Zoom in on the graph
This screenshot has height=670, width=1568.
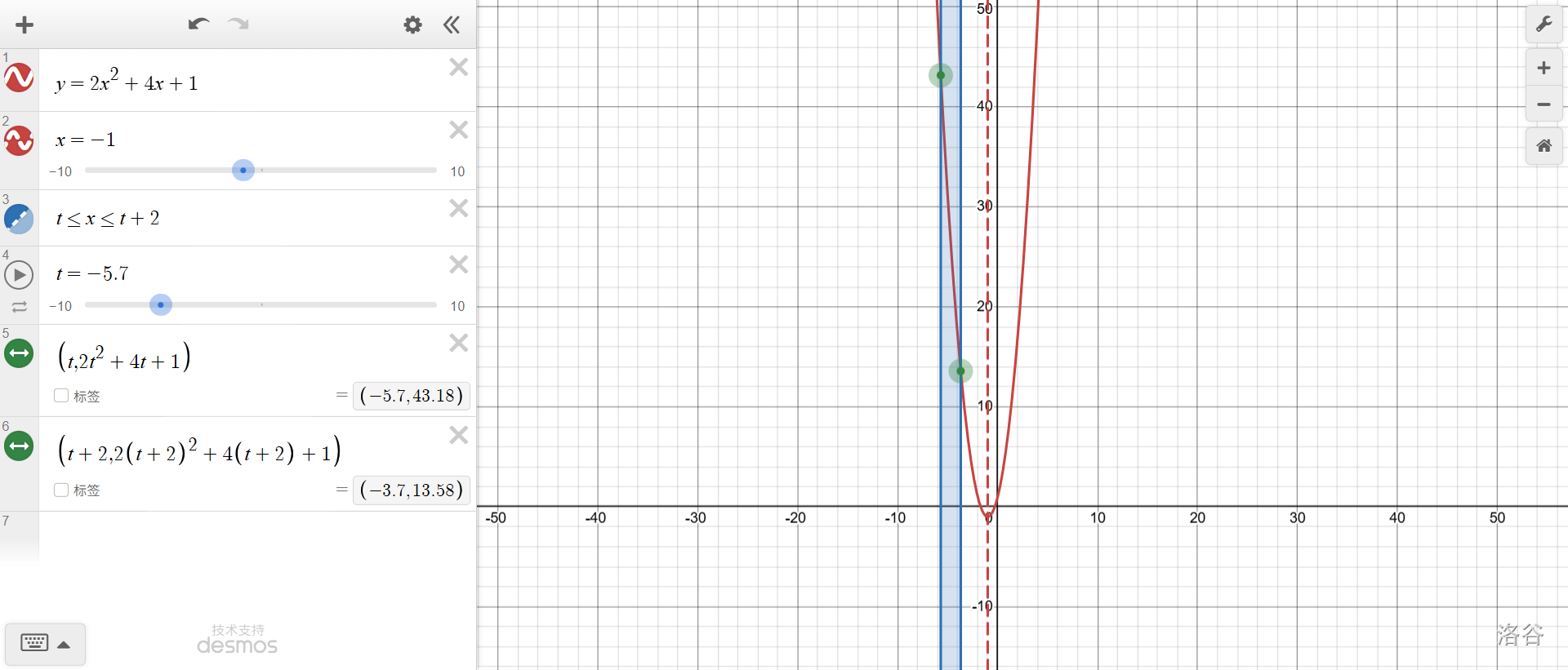[x=1543, y=68]
